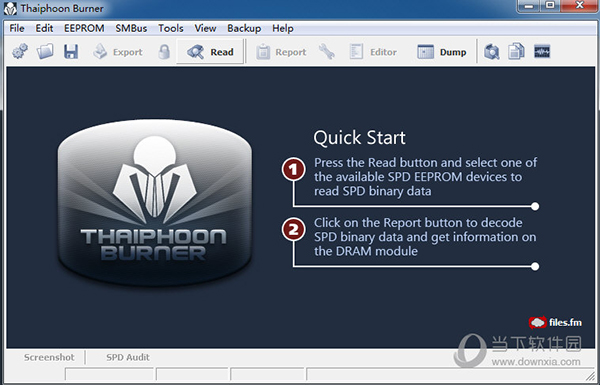The height and width of the screenshot is (385, 600).
Task: Open the EEPROM menu
Action: click(x=84, y=28)
